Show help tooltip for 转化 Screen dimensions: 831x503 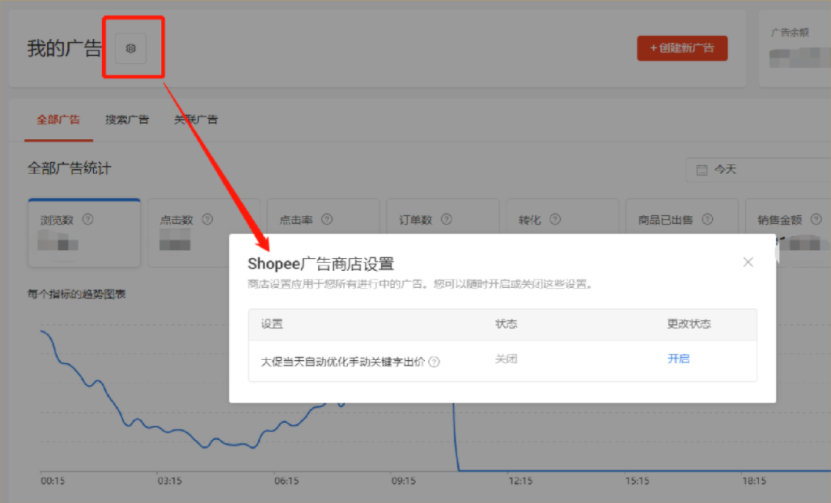pyautogui.click(x=555, y=219)
